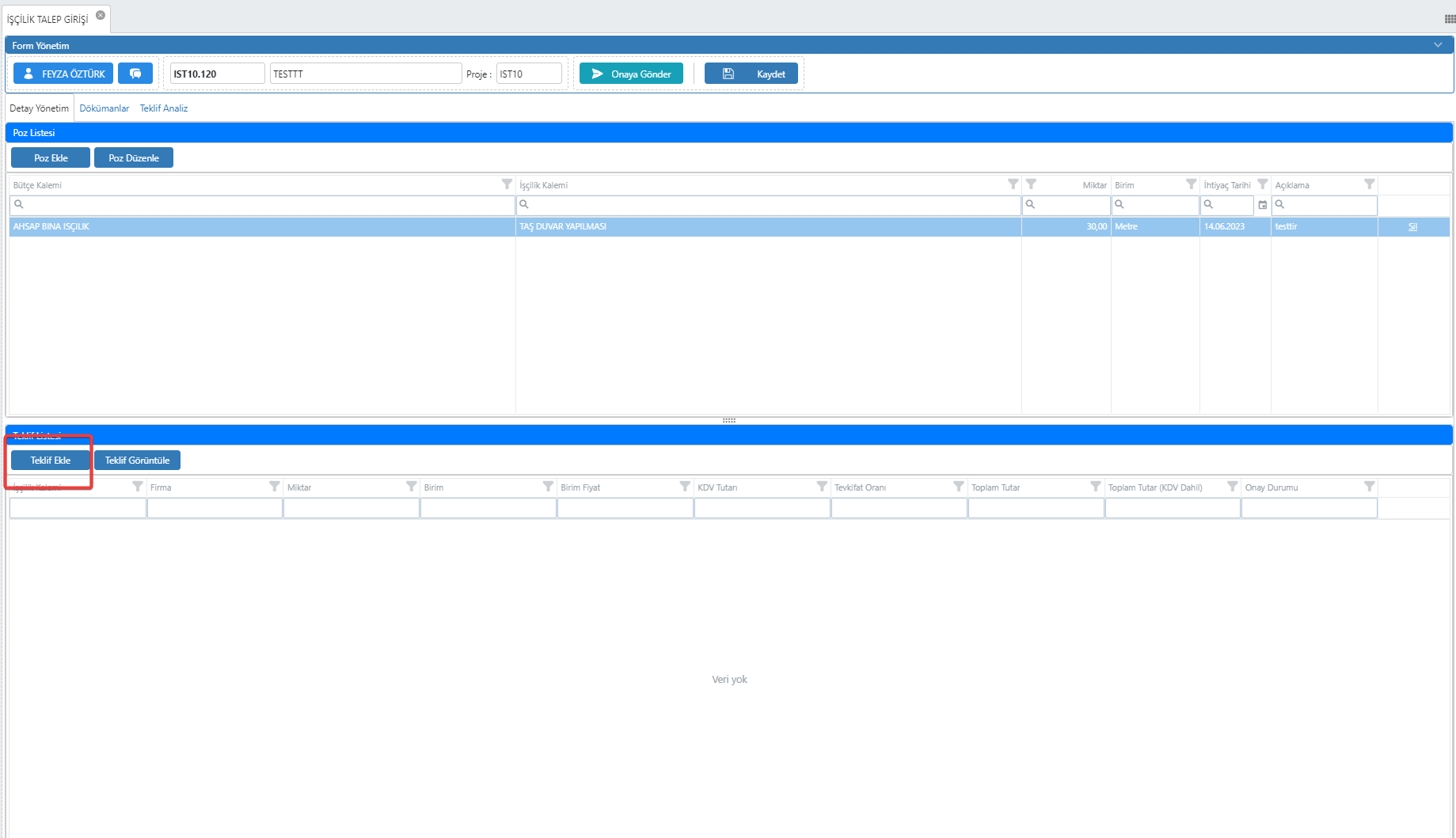1456x838 pixels.
Task: Click filter icon on Açıklama column
Action: pyautogui.click(x=1369, y=184)
